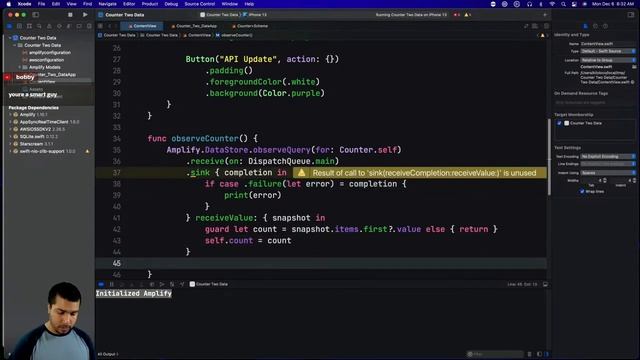Click the warning triangle on line 37
640x360 pixels.
[301, 173]
